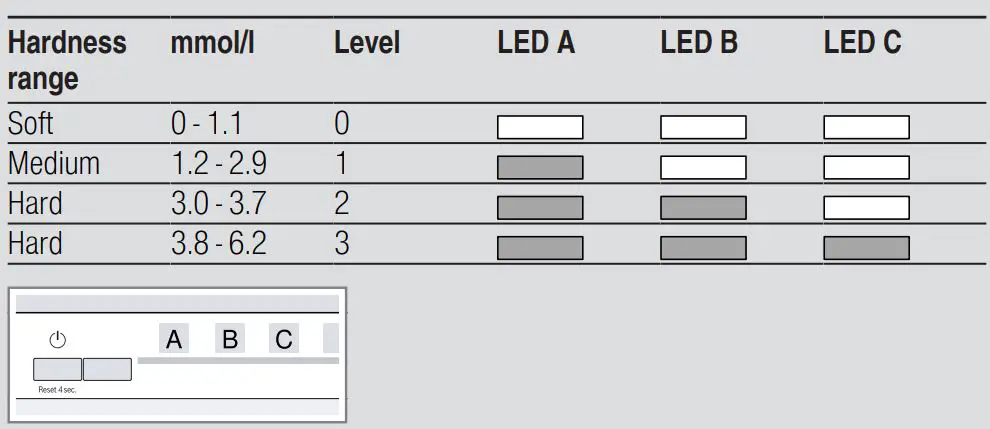Click the mmol/l column header
This screenshot has width=990, height=429.
point(212,43)
